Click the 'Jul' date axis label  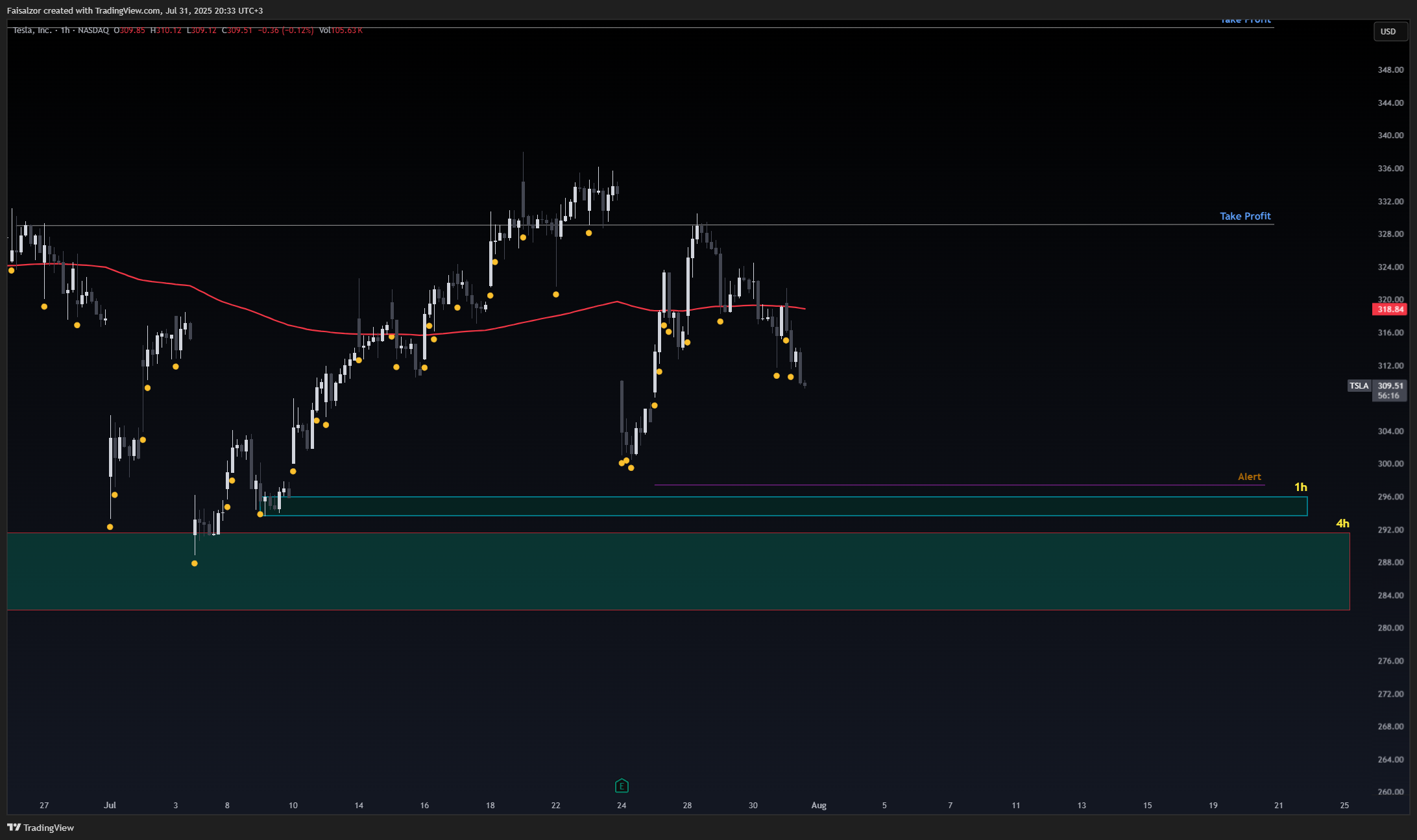(110, 806)
